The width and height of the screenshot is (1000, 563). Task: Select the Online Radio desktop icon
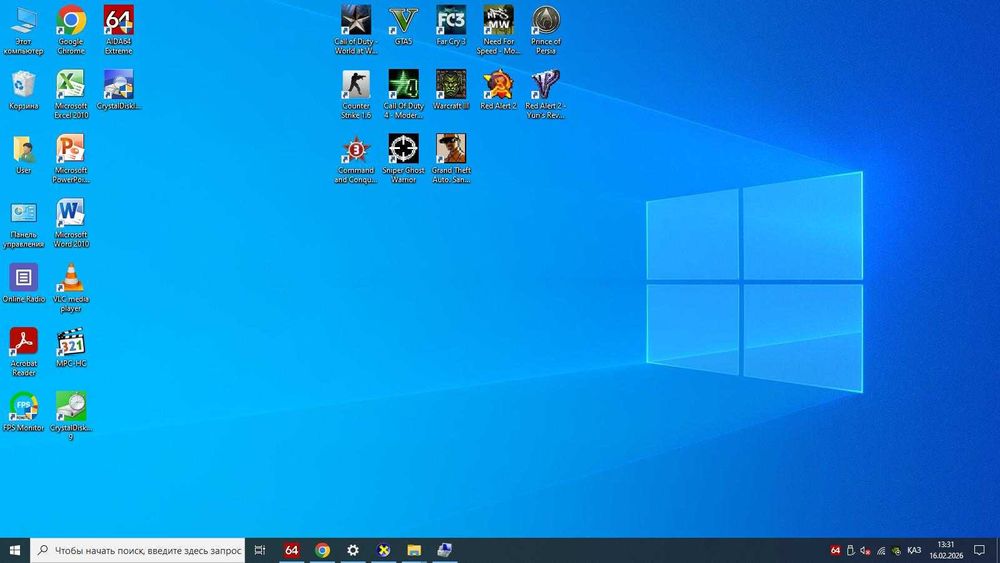click(x=24, y=284)
